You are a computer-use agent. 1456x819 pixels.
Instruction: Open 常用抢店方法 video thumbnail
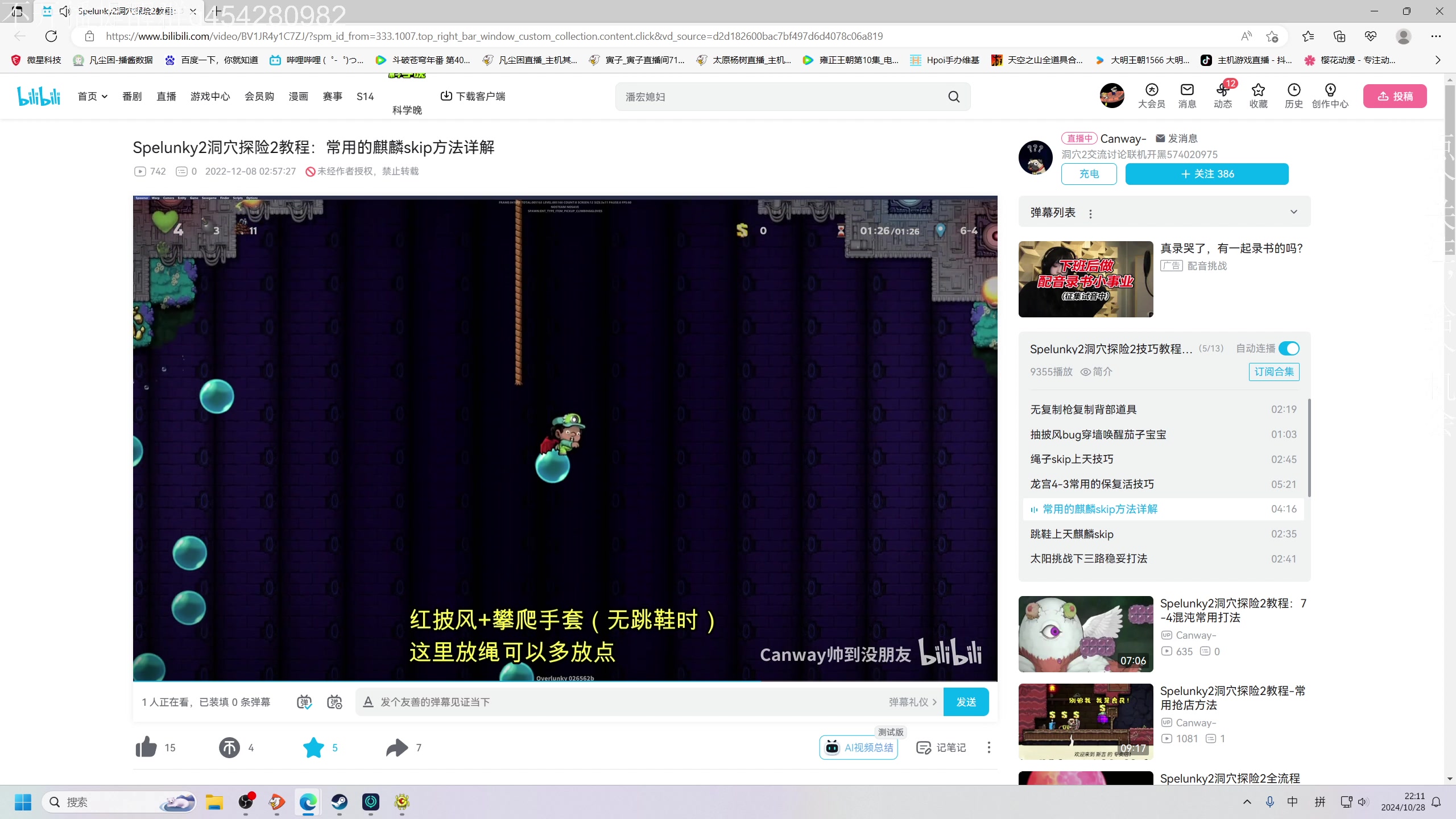coord(1086,722)
